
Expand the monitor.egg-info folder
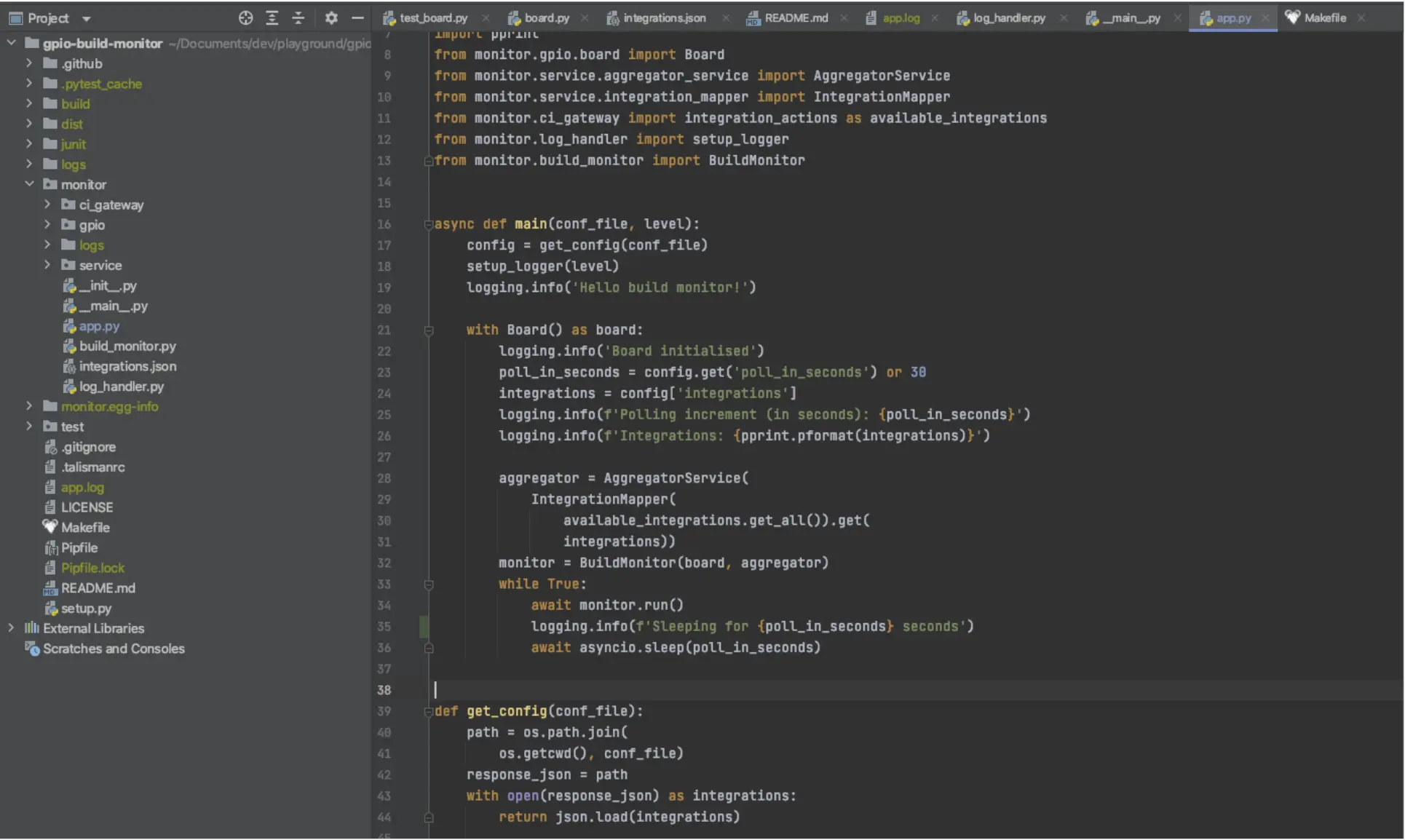[x=29, y=406]
